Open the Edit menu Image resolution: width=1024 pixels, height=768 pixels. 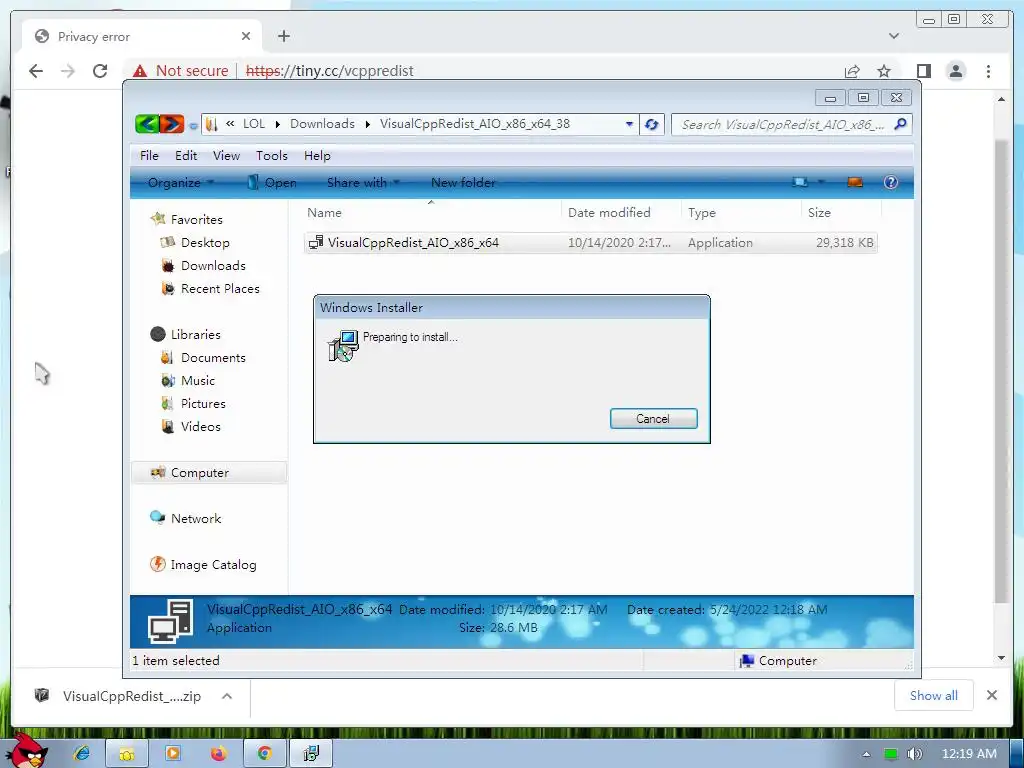tap(185, 155)
